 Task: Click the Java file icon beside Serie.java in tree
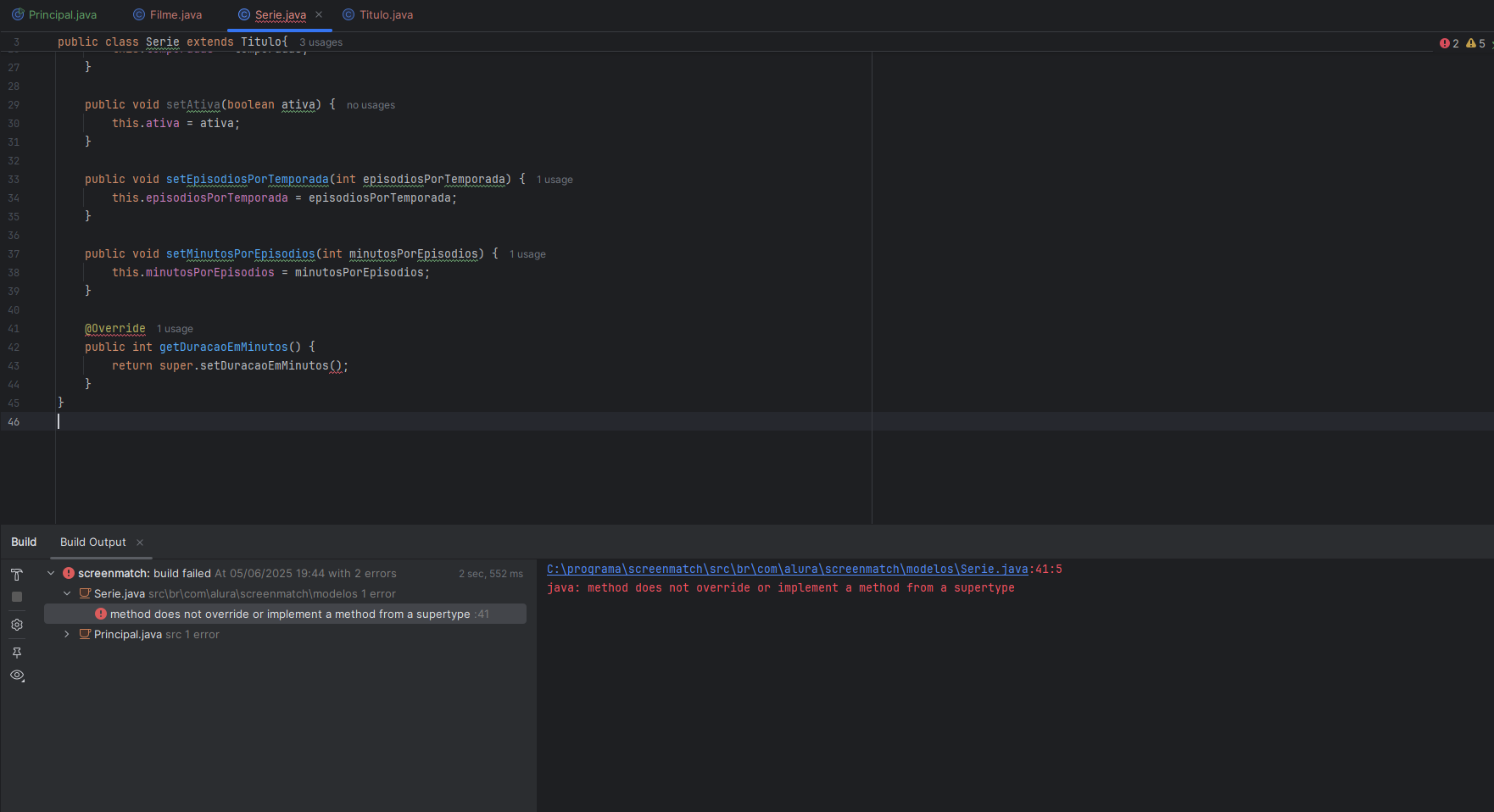point(85,594)
